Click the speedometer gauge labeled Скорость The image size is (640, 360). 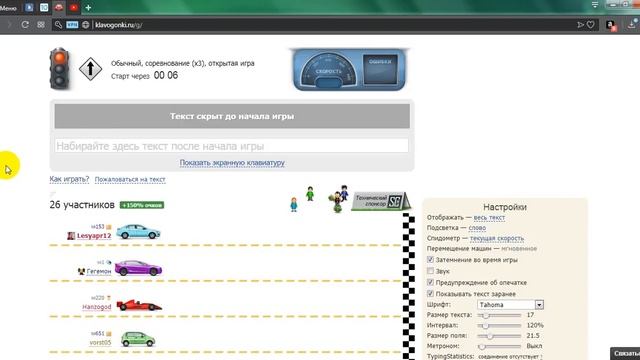(328, 70)
